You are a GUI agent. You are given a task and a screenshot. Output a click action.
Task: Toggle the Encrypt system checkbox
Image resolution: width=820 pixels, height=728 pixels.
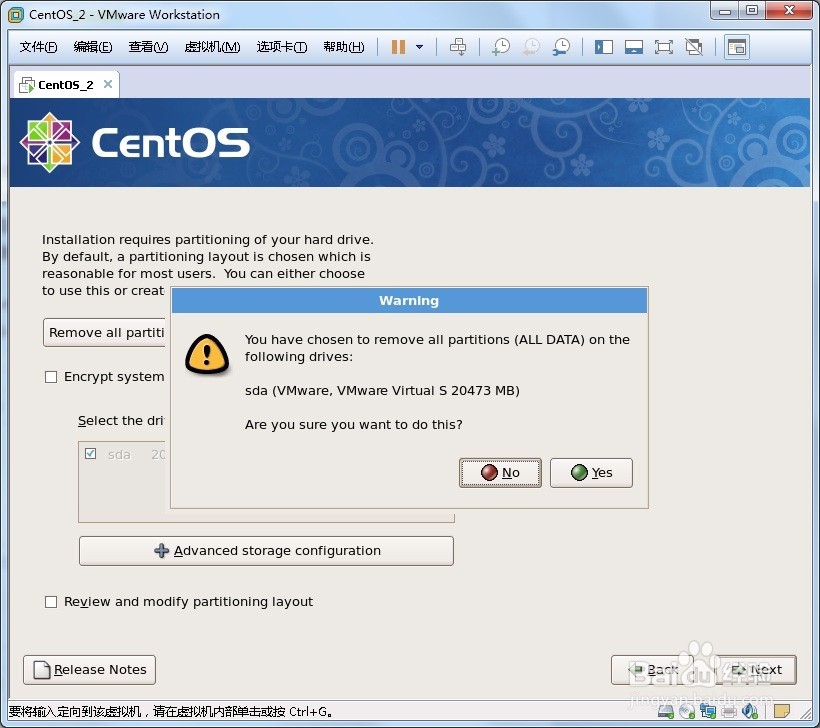51,377
